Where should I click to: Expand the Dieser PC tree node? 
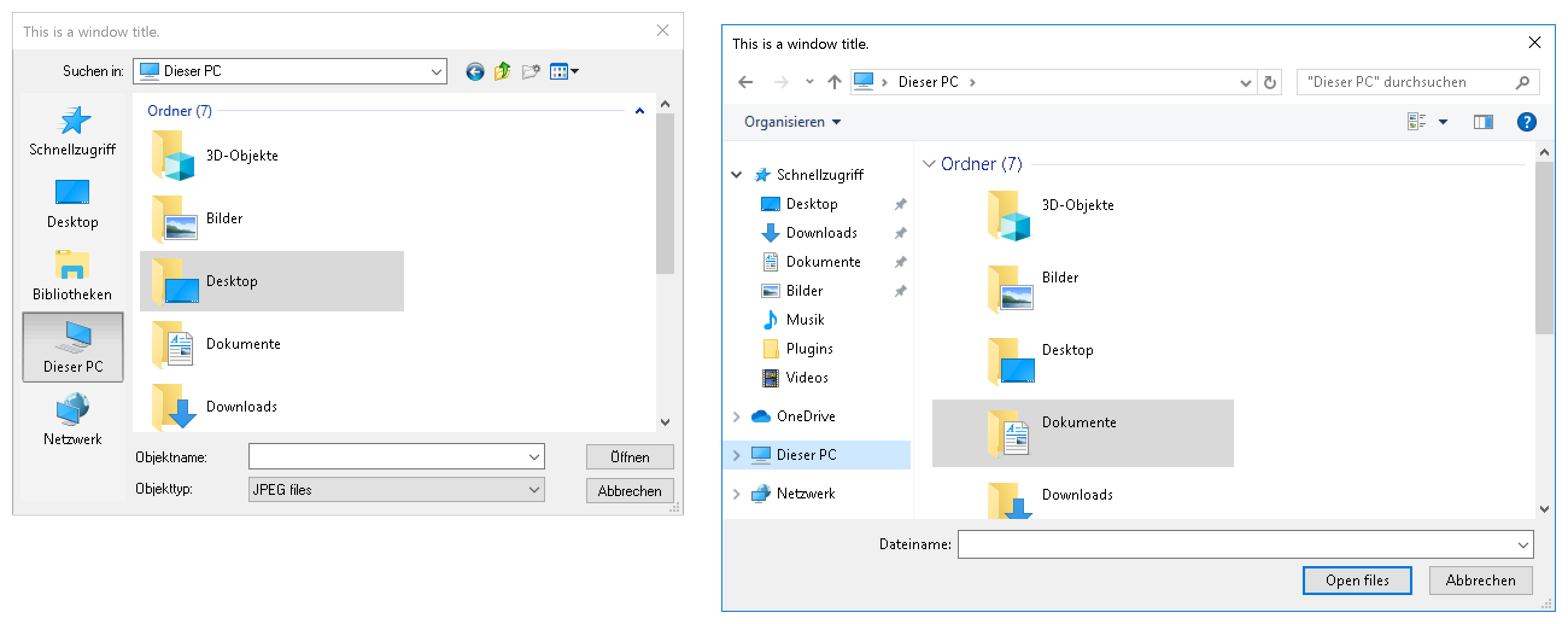point(736,456)
